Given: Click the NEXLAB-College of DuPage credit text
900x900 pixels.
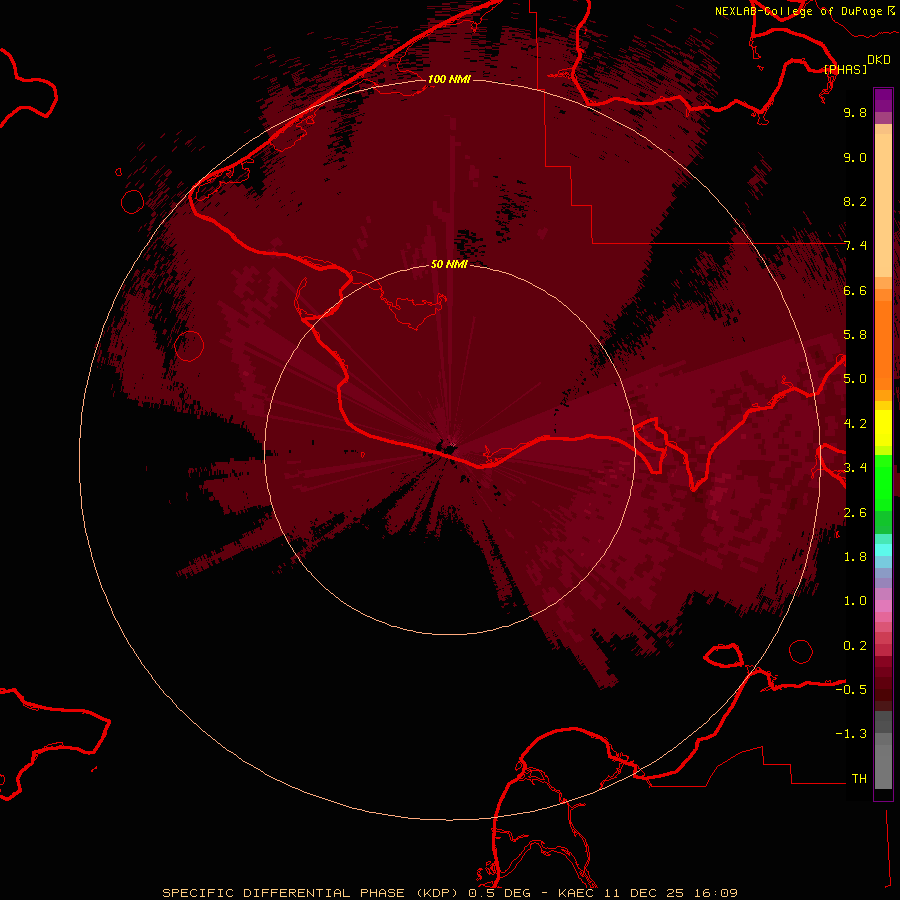Looking at the screenshot, I should coord(799,11).
